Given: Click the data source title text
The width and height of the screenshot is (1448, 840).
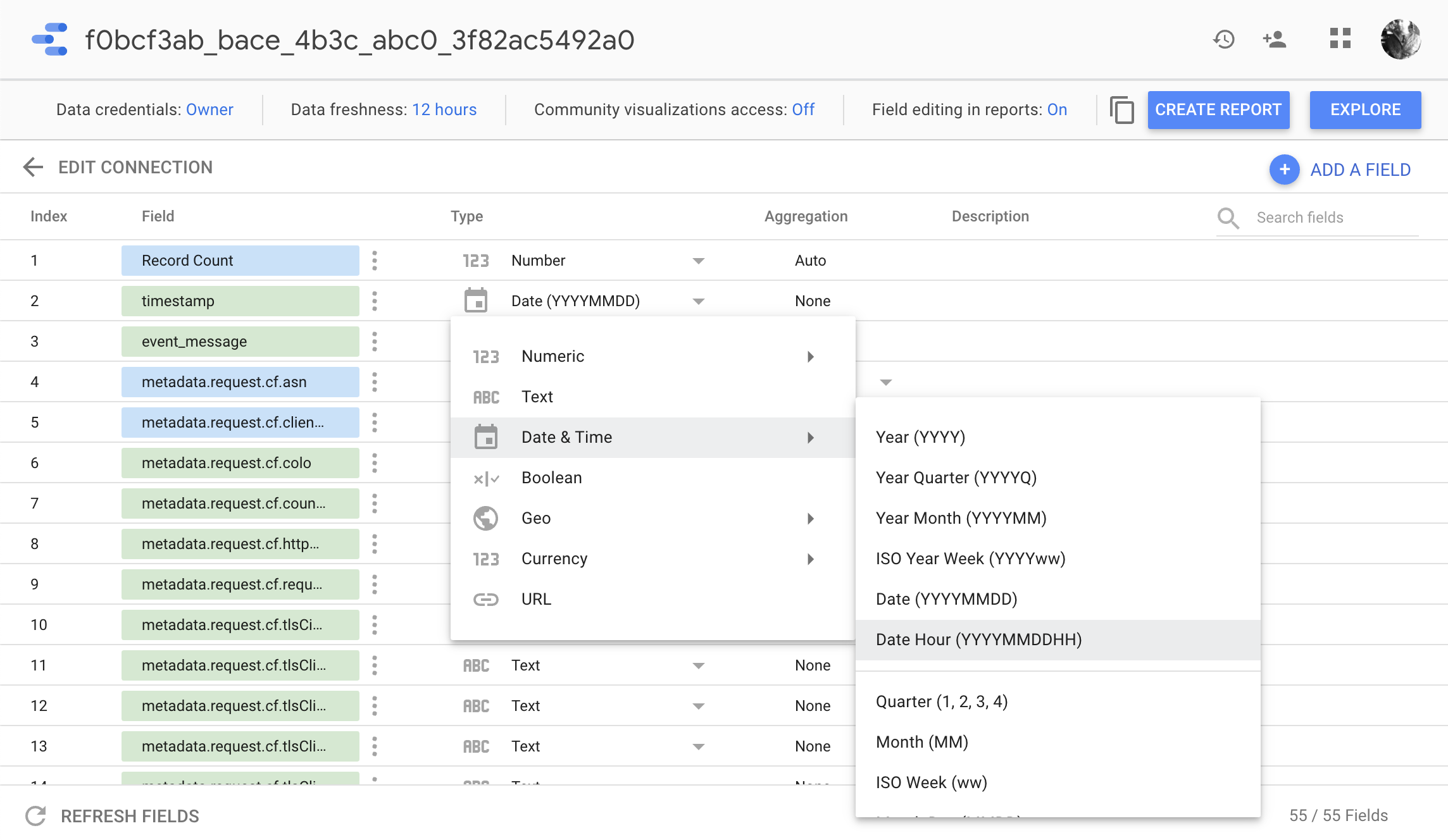Looking at the screenshot, I should coord(359,40).
